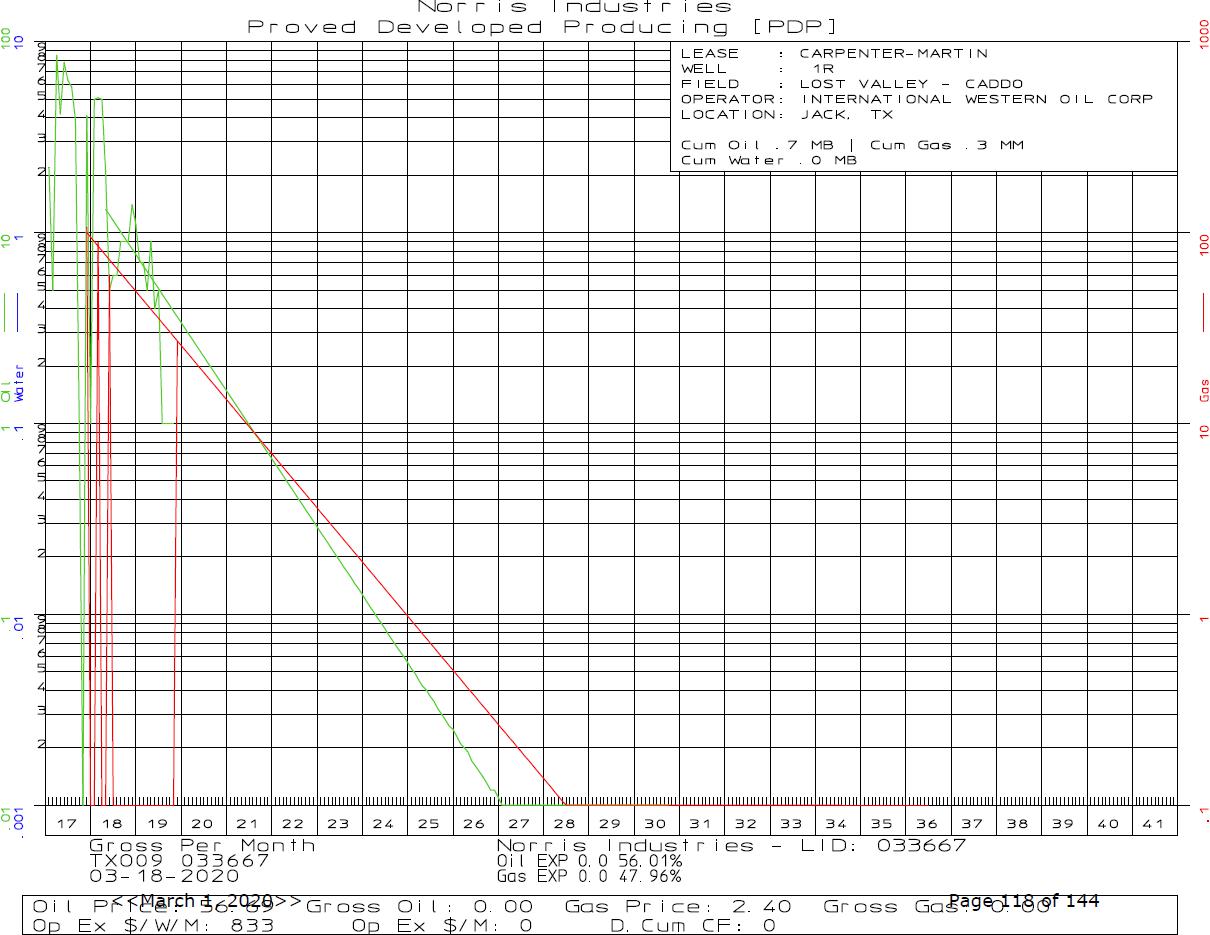Click the Gas Price: 2.40 field
This screenshot has width=1210, height=935.
(678, 907)
